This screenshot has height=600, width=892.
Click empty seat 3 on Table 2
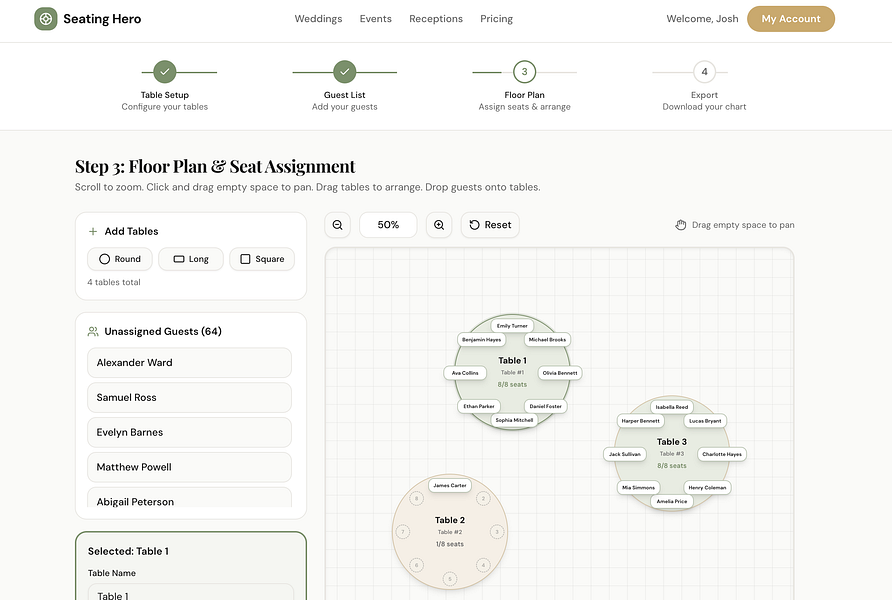pos(497,532)
